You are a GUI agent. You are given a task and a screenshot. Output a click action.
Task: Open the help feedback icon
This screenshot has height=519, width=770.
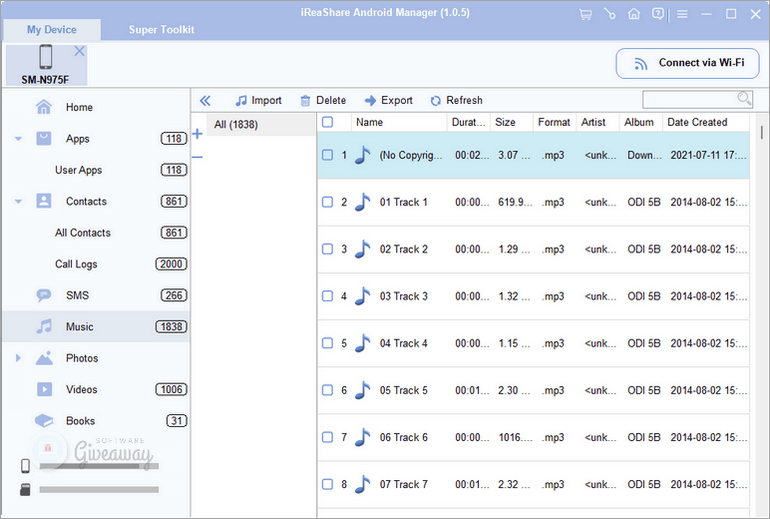658,15
